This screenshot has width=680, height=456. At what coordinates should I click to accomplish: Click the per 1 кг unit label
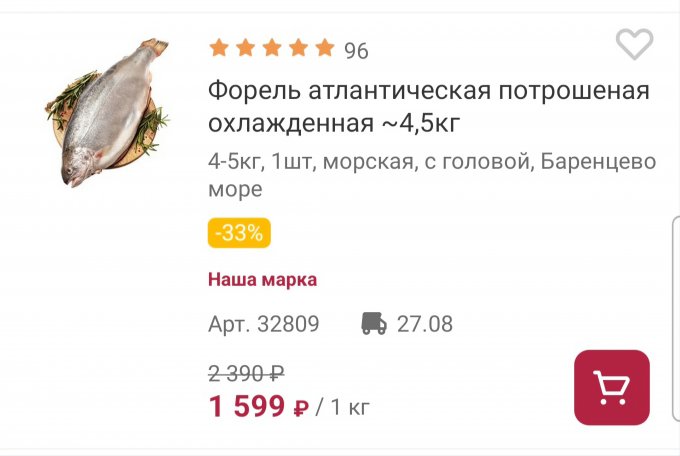point(343,407)
